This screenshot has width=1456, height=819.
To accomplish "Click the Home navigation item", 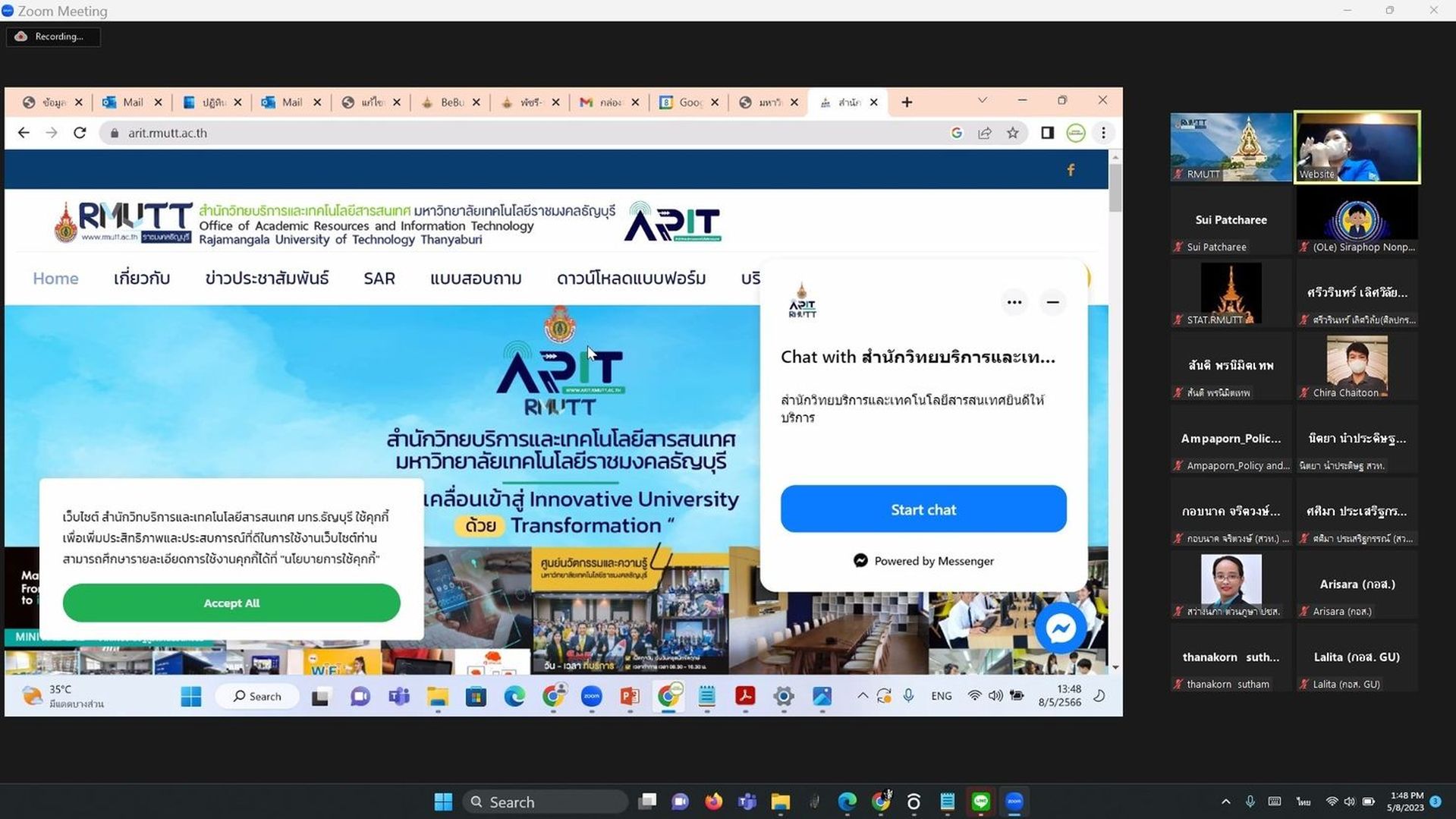I will [x=55, y=279].
